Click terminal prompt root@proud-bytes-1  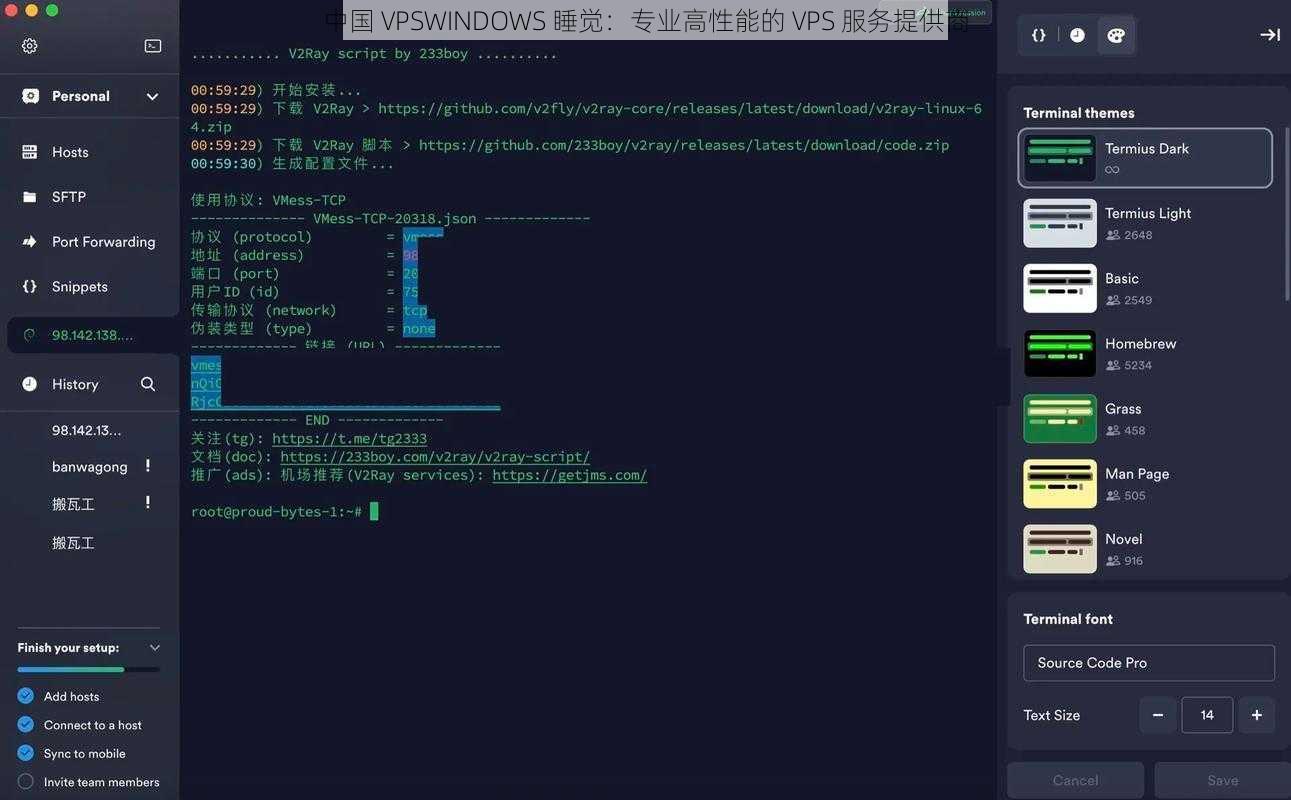click(x=276, y=512)
